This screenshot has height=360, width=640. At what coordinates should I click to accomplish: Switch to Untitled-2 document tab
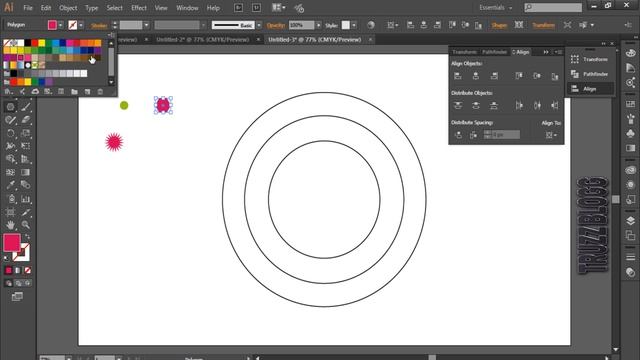(x=202, y=40)
